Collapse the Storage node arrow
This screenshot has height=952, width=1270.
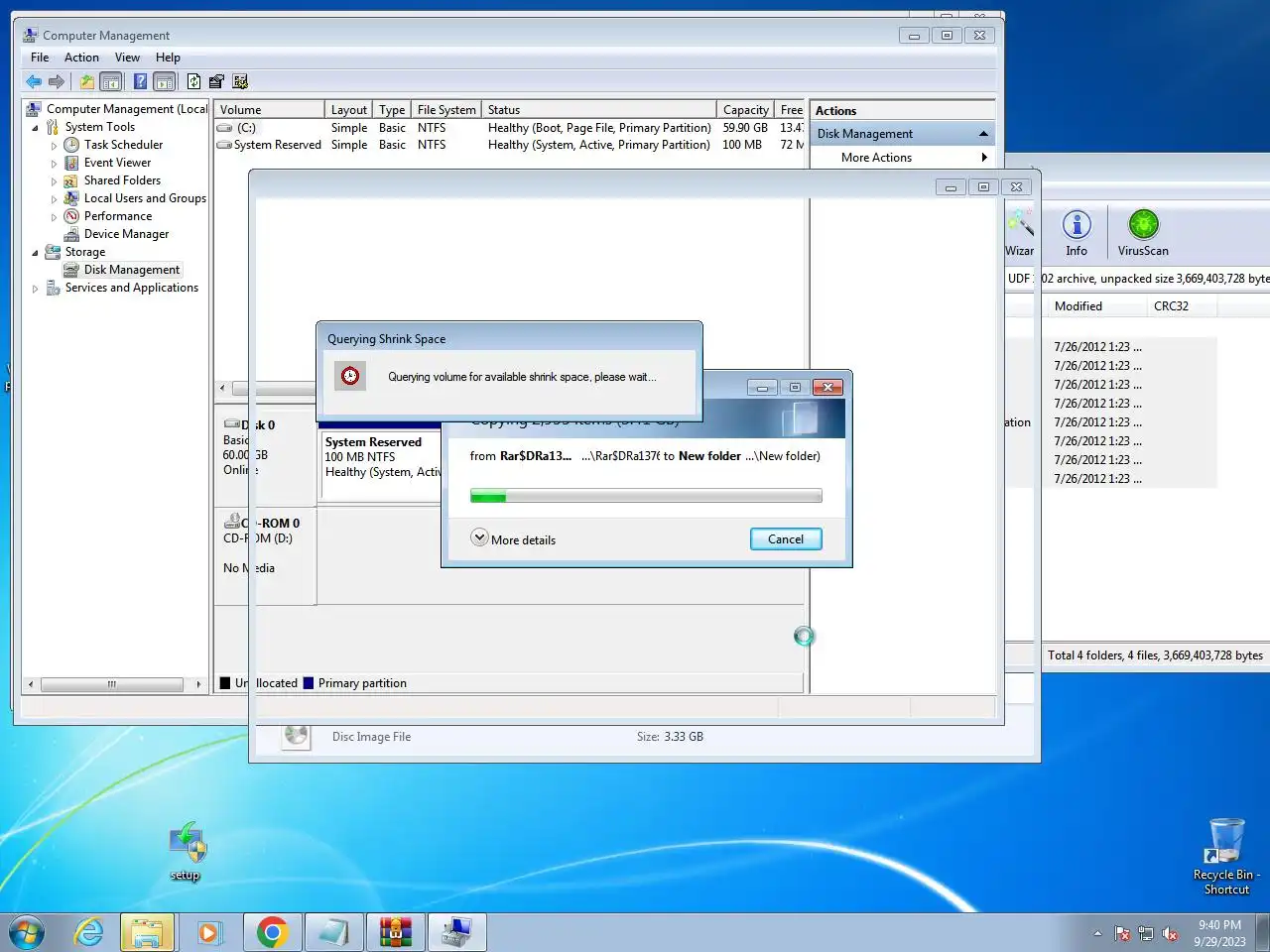tap(35, 253)
